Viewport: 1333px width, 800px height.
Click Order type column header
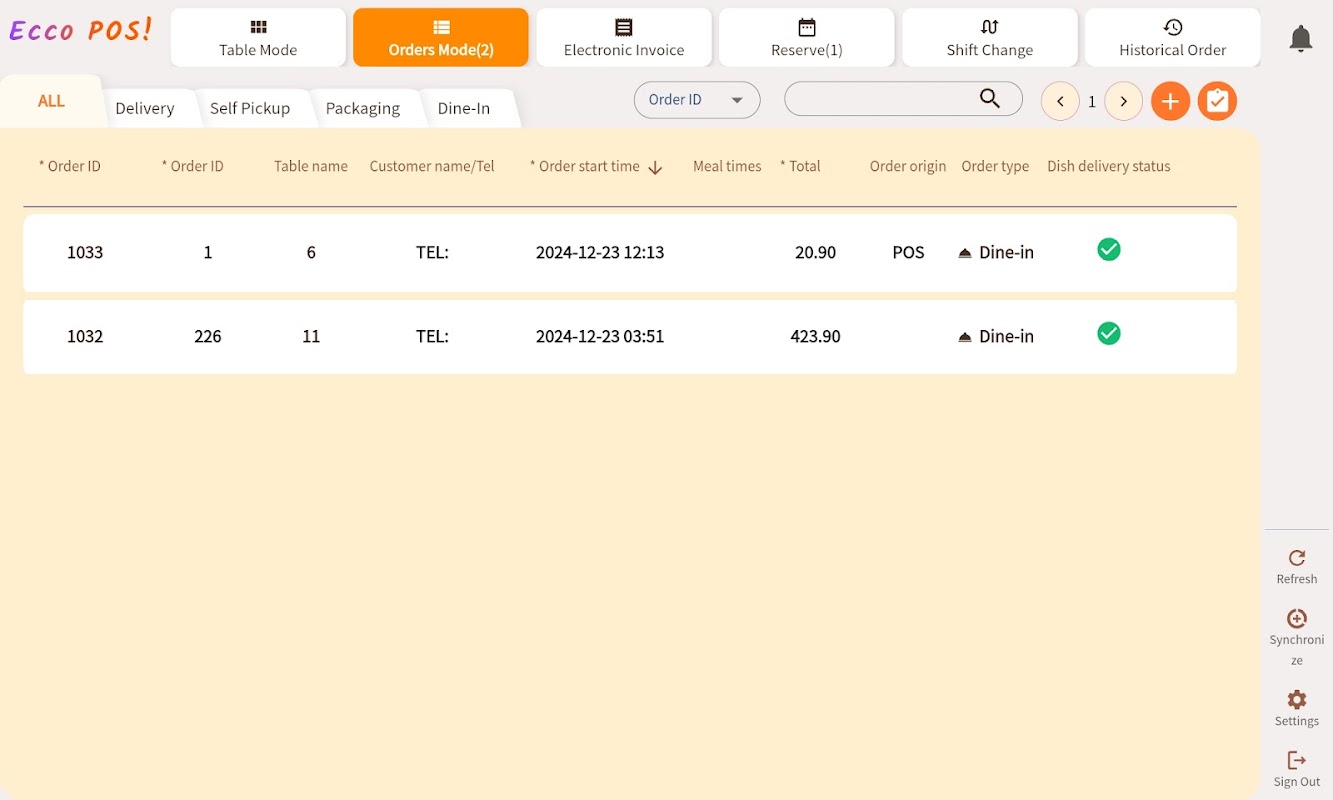(x=995, y=167)
